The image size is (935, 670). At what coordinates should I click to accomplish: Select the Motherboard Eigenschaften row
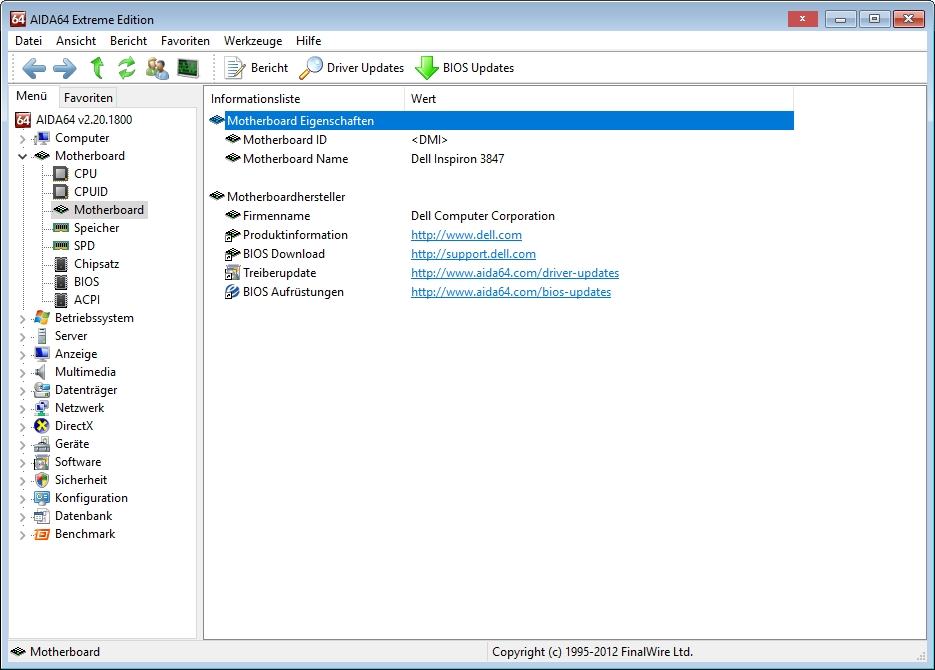501,120
